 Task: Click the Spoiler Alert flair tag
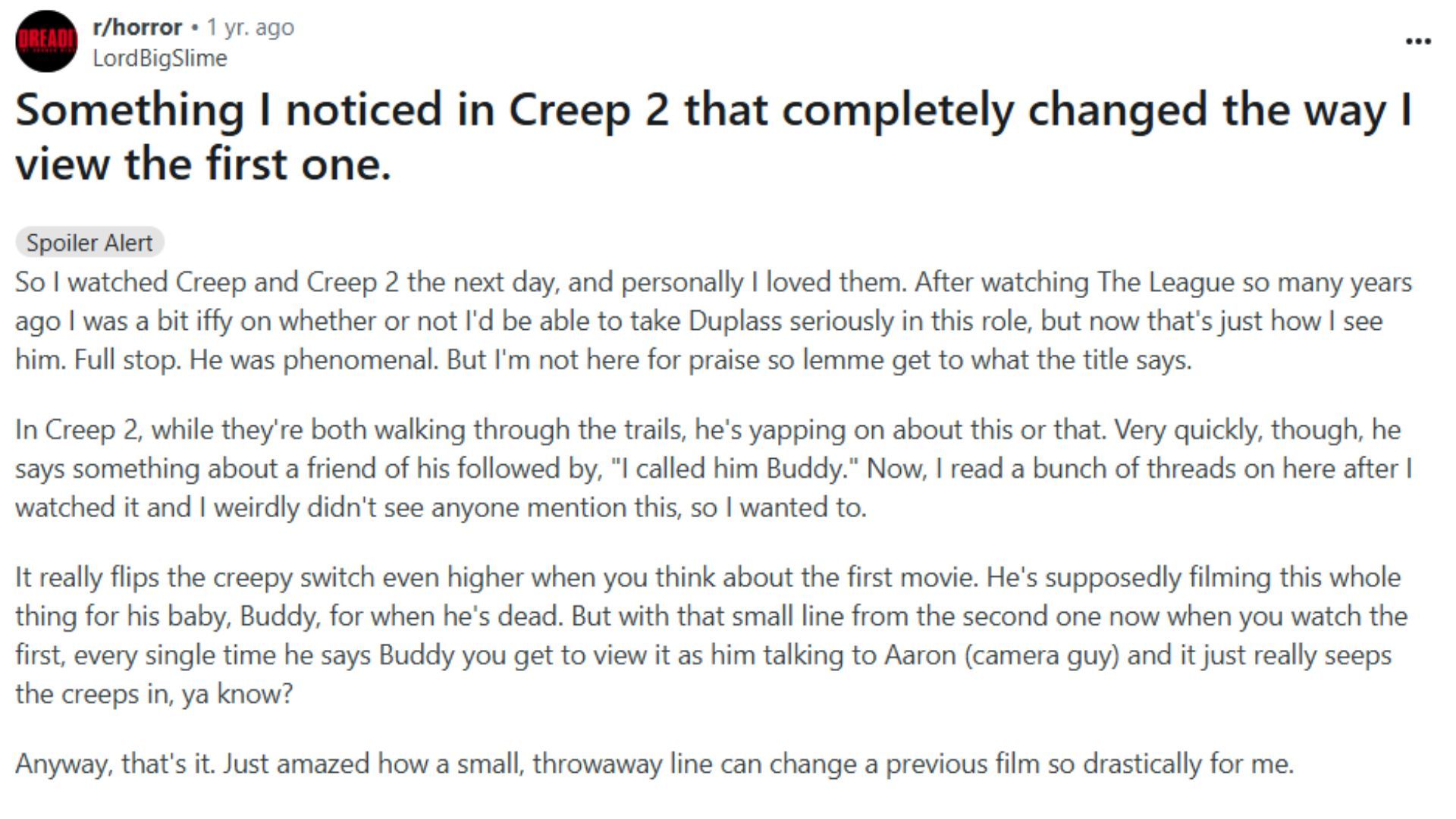89,243
